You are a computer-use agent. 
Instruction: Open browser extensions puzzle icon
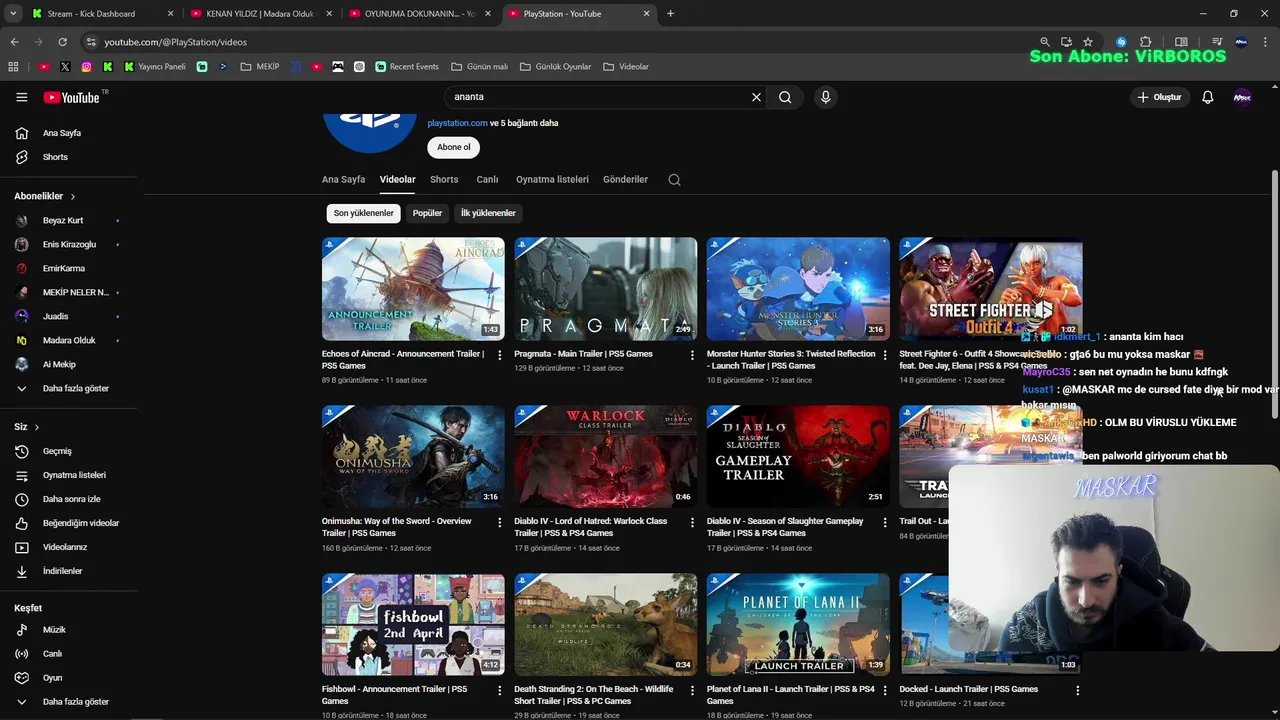tap(1146, 42)
